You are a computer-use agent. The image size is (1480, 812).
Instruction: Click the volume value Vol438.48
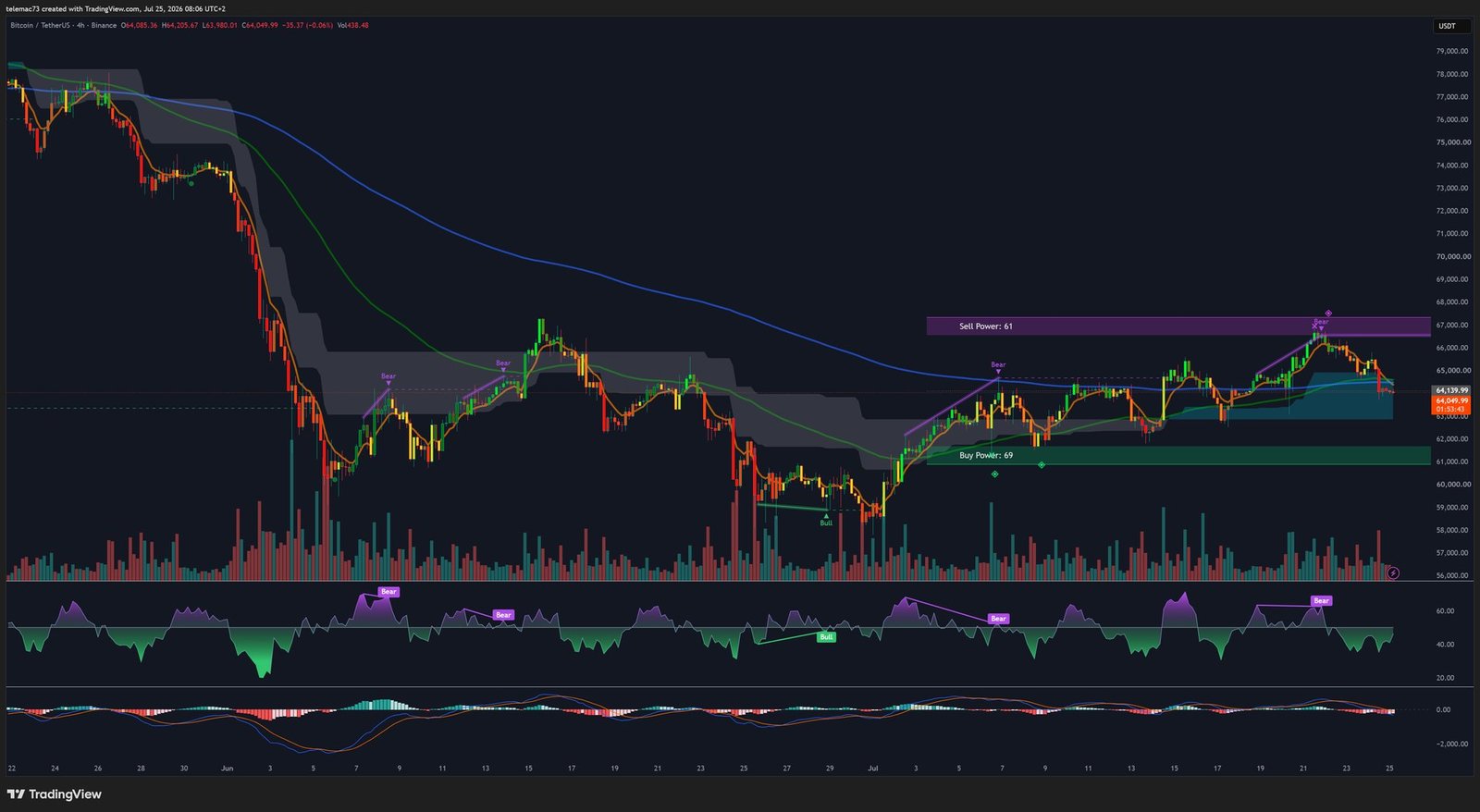(x=352, y=25)
